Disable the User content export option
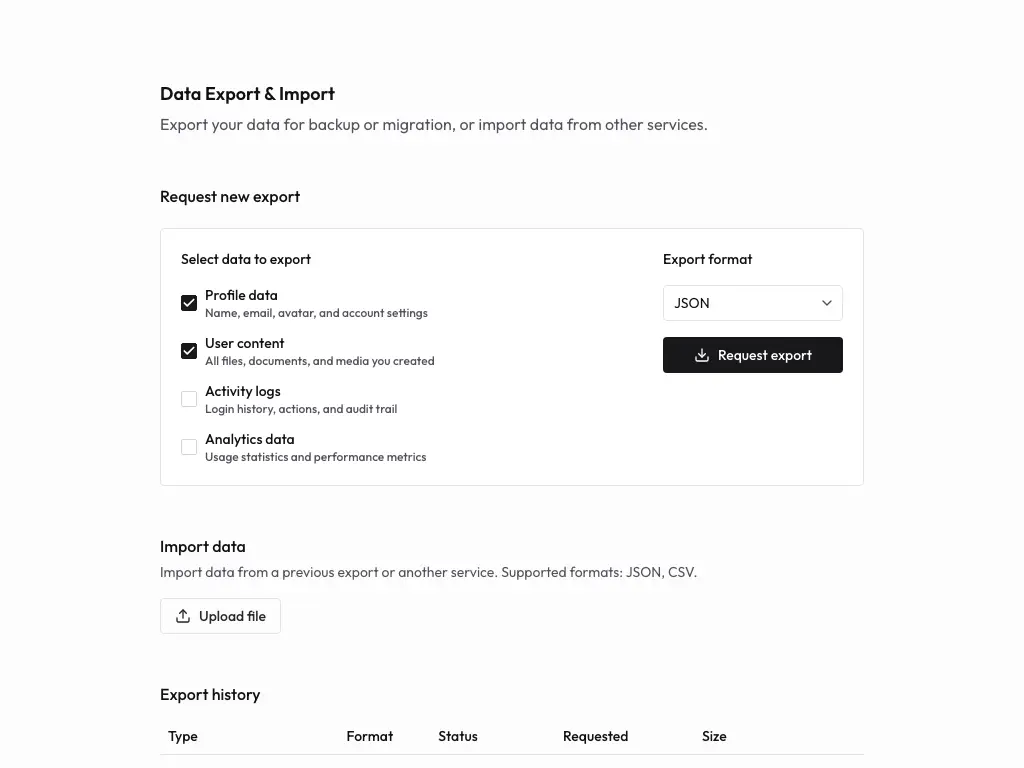 pos(189,350)
